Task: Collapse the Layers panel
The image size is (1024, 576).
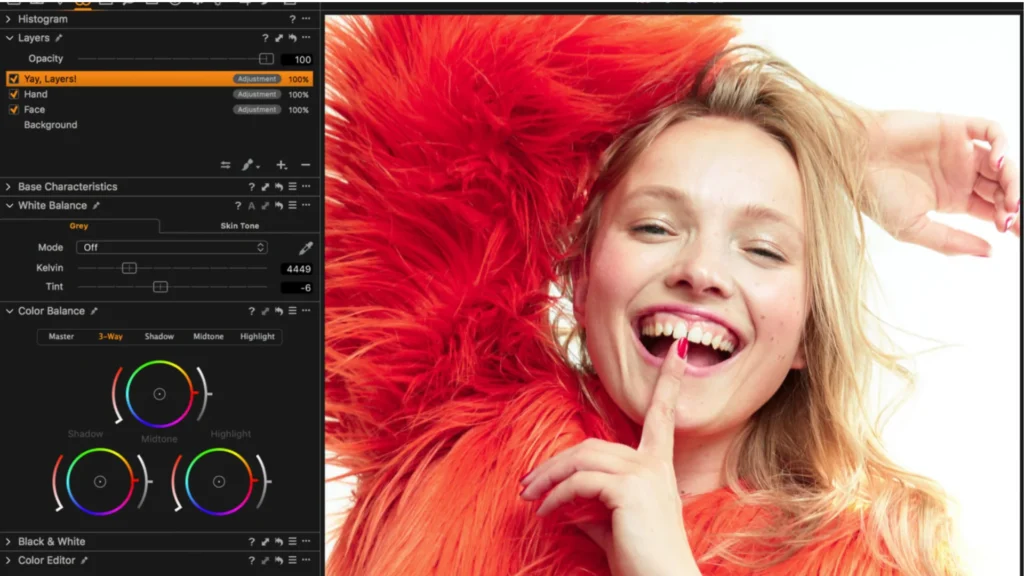Action: pyautogui.click(x=8, y=37)
